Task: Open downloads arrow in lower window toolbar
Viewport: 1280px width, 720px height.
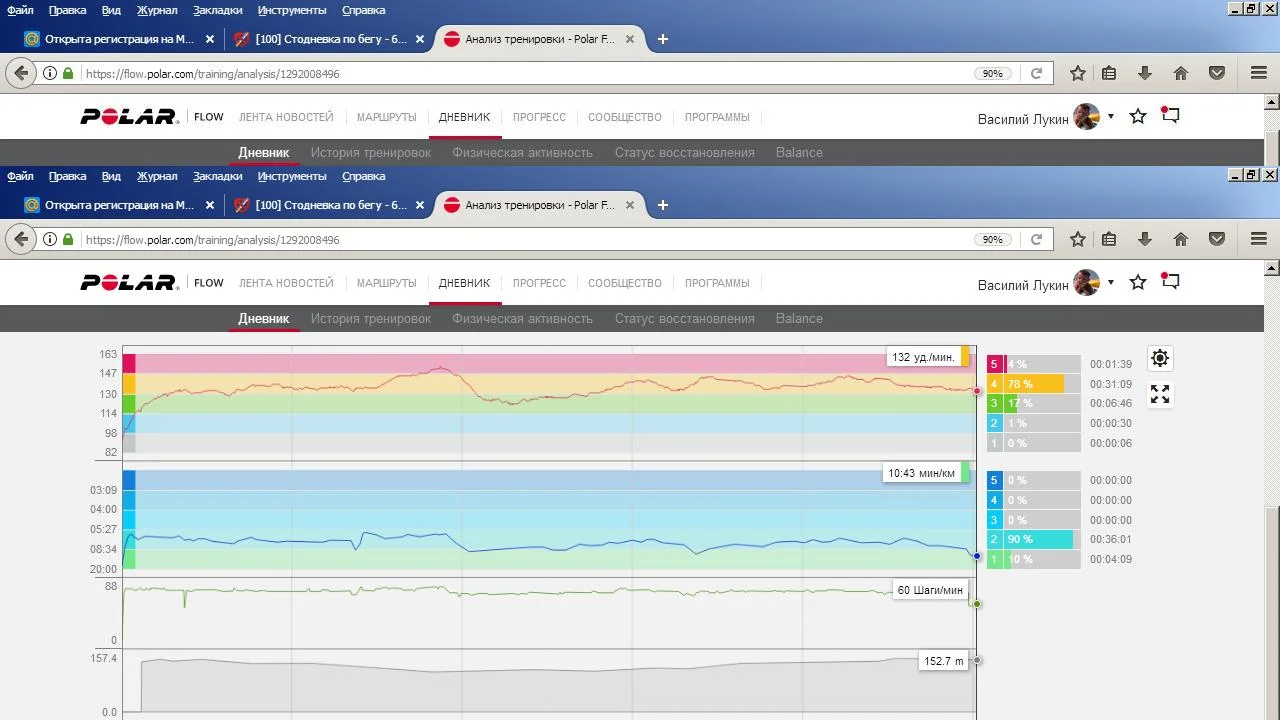Action: coord(1145,240)
